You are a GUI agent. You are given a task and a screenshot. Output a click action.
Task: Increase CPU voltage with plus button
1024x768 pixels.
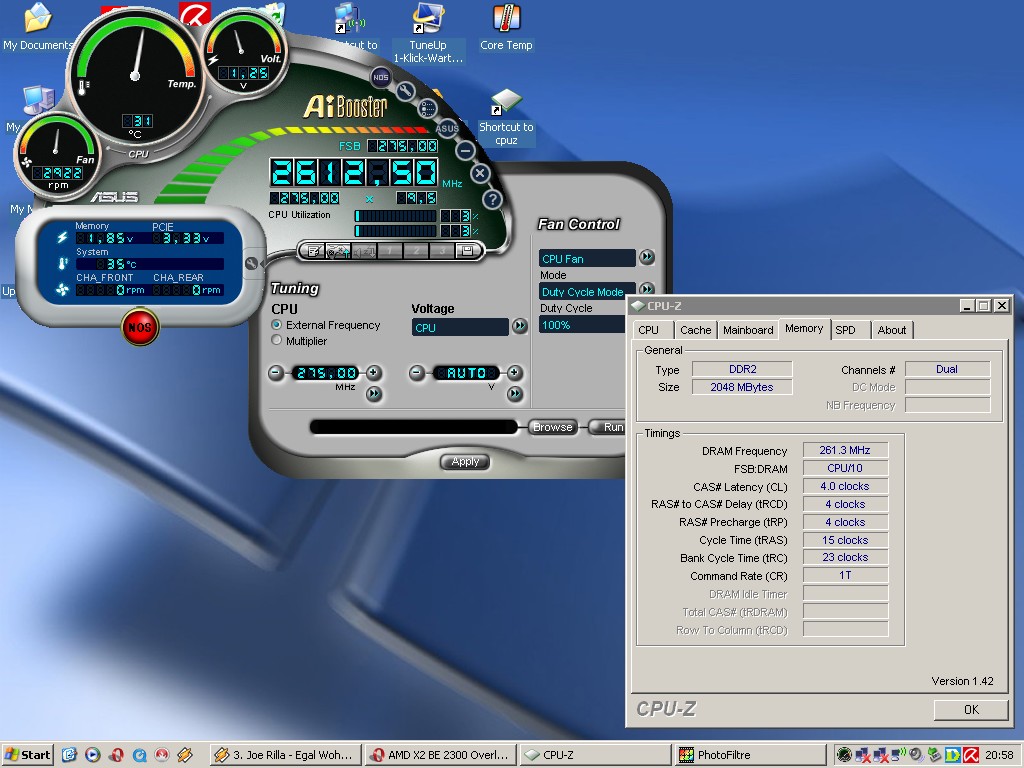[515, 373]
